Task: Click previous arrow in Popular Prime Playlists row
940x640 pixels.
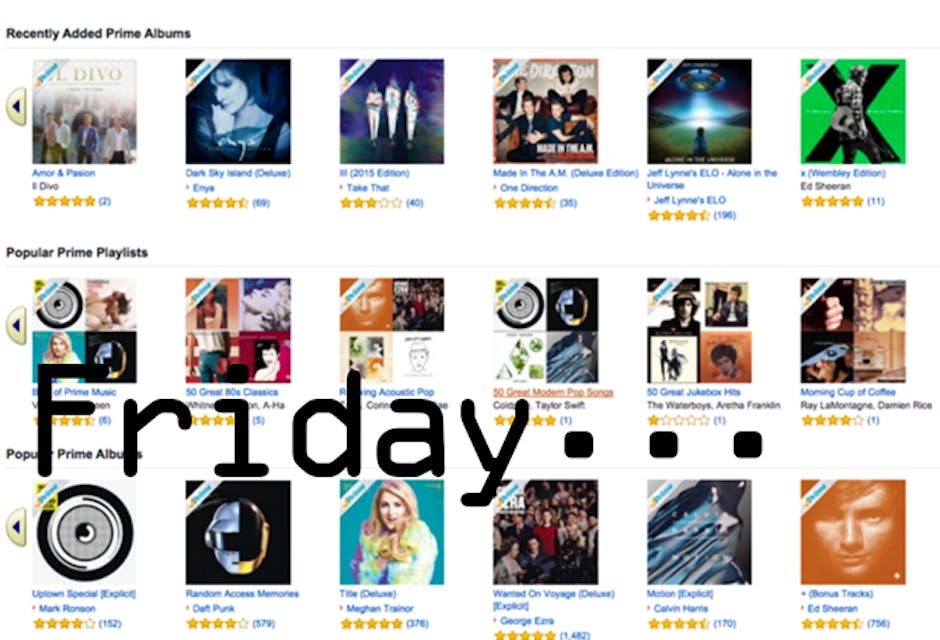Action: pyautogui.click(x=16, y=325)
